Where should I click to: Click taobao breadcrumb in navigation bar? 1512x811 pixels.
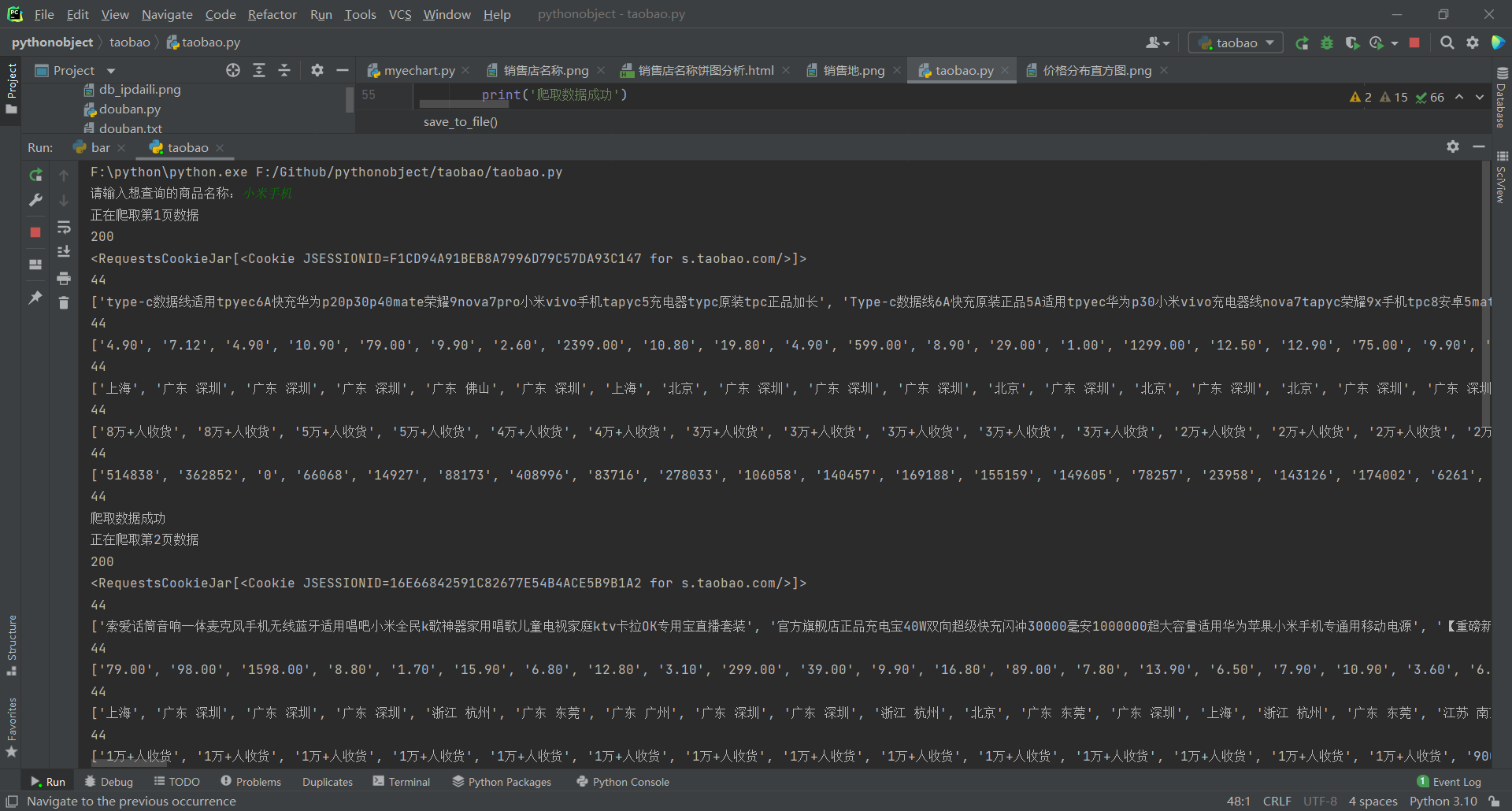pyautogui.click(x=129, y=43)
